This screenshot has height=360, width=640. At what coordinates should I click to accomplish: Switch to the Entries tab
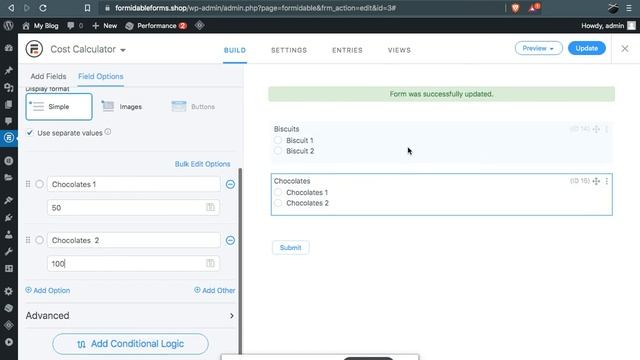pos(347,50)
